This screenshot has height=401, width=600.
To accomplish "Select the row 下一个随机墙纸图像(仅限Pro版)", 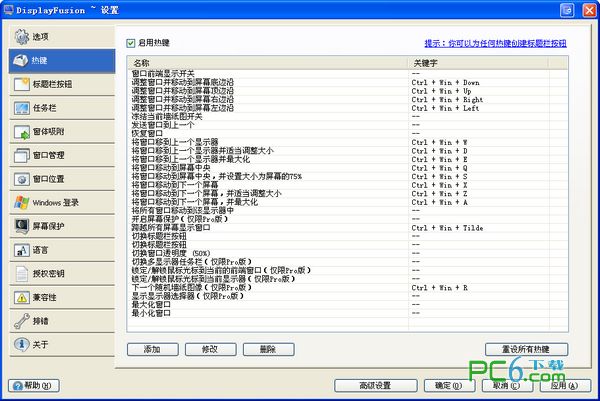I will (347, 288).
